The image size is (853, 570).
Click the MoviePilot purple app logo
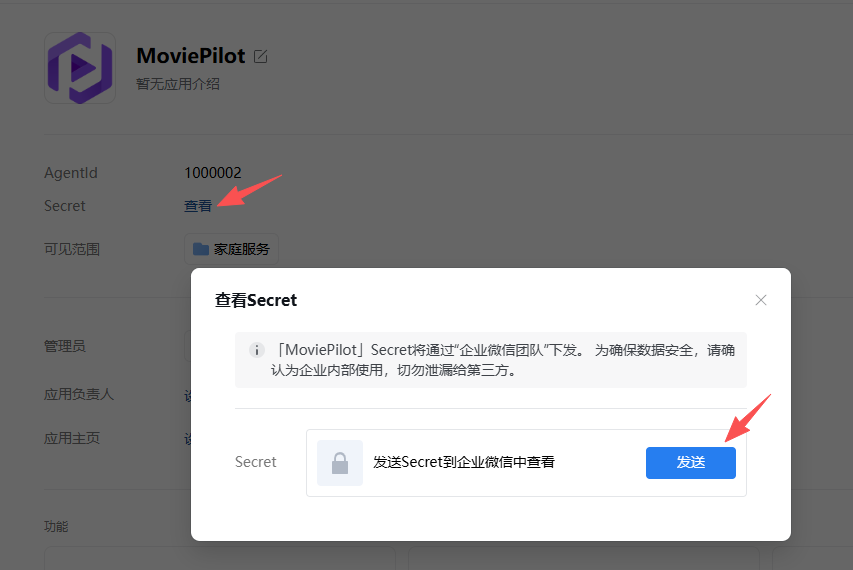pyautogui.click(x=80, y=68)
